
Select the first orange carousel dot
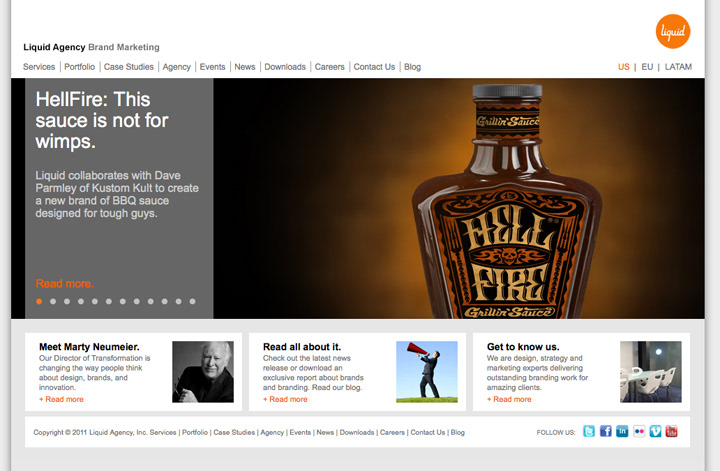click(x=39, y=302)
